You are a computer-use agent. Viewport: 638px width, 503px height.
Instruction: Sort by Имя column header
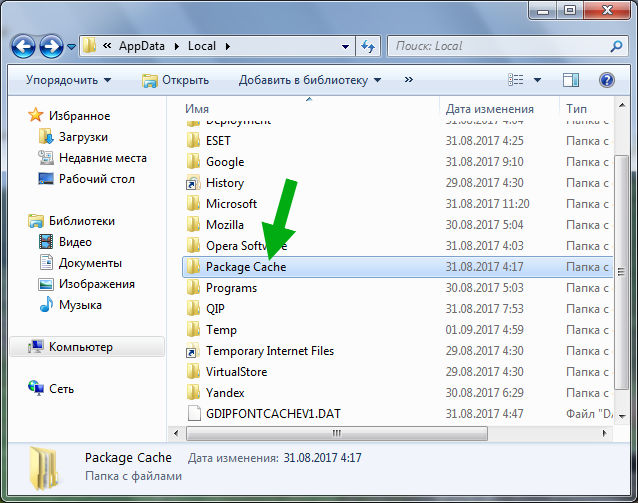pos(197,109)
